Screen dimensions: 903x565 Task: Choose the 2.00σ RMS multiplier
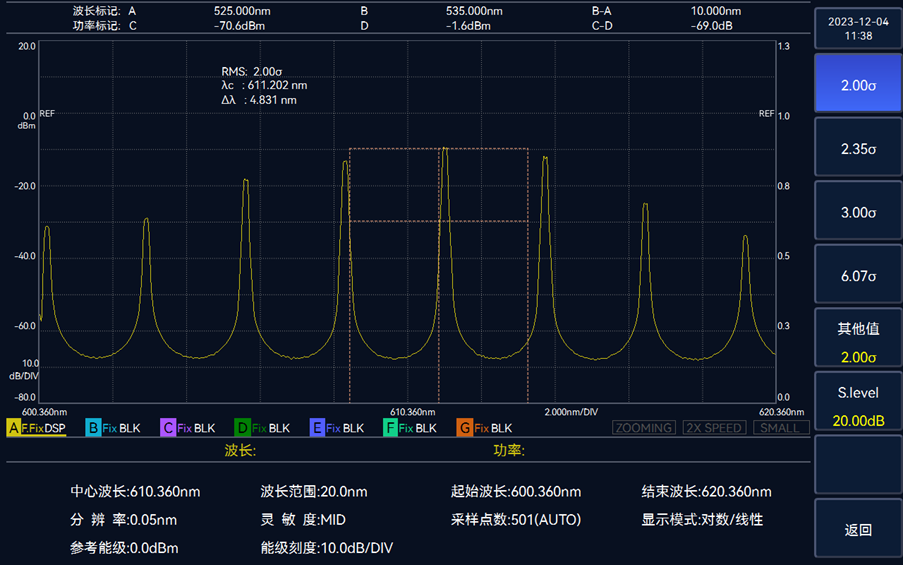858,84
